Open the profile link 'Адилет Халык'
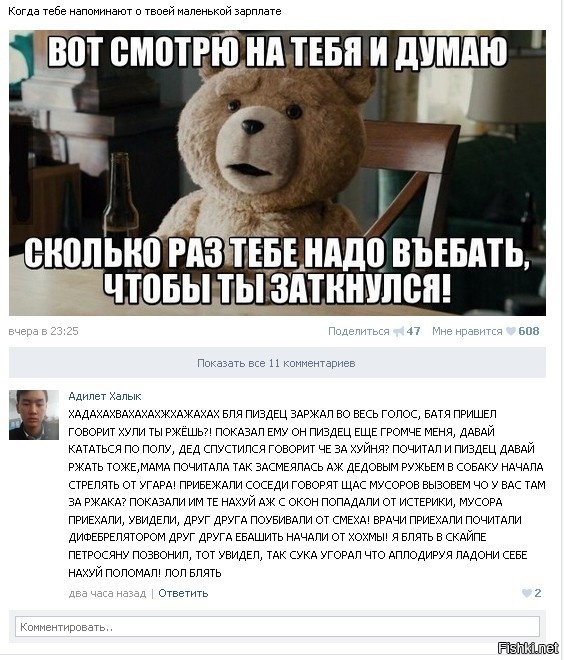Screen dimensions: 564x660 click(x=105, y=396)
